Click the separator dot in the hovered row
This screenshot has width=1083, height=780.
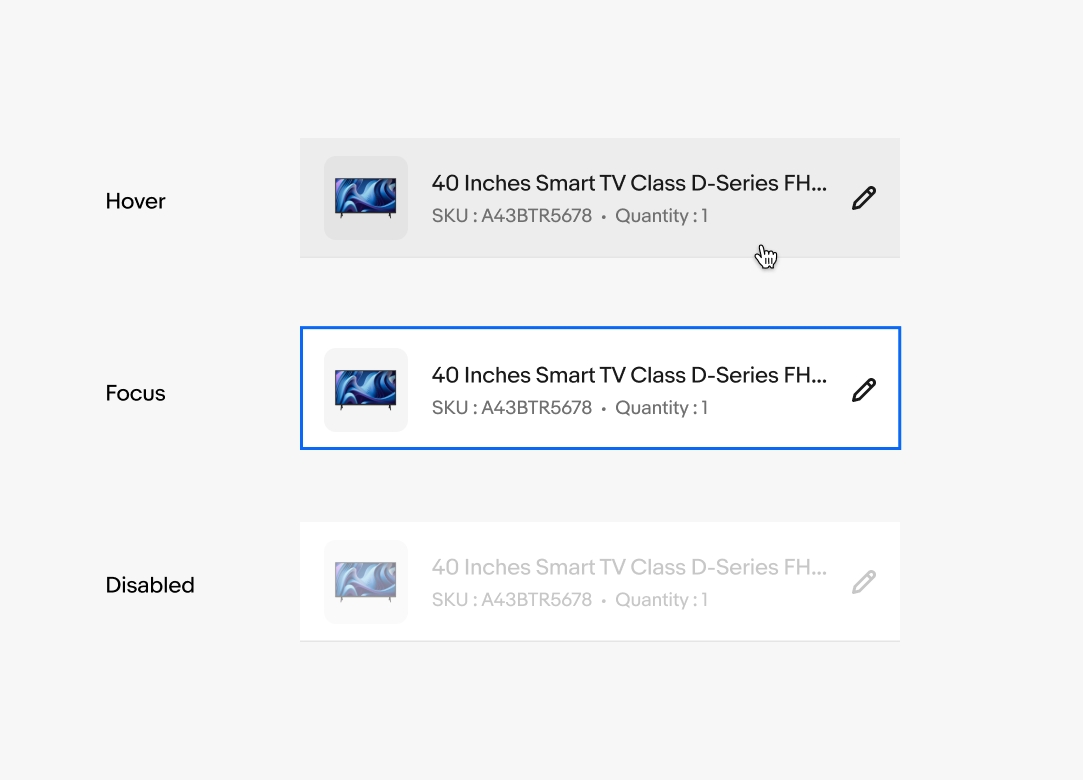coord(604,217)
